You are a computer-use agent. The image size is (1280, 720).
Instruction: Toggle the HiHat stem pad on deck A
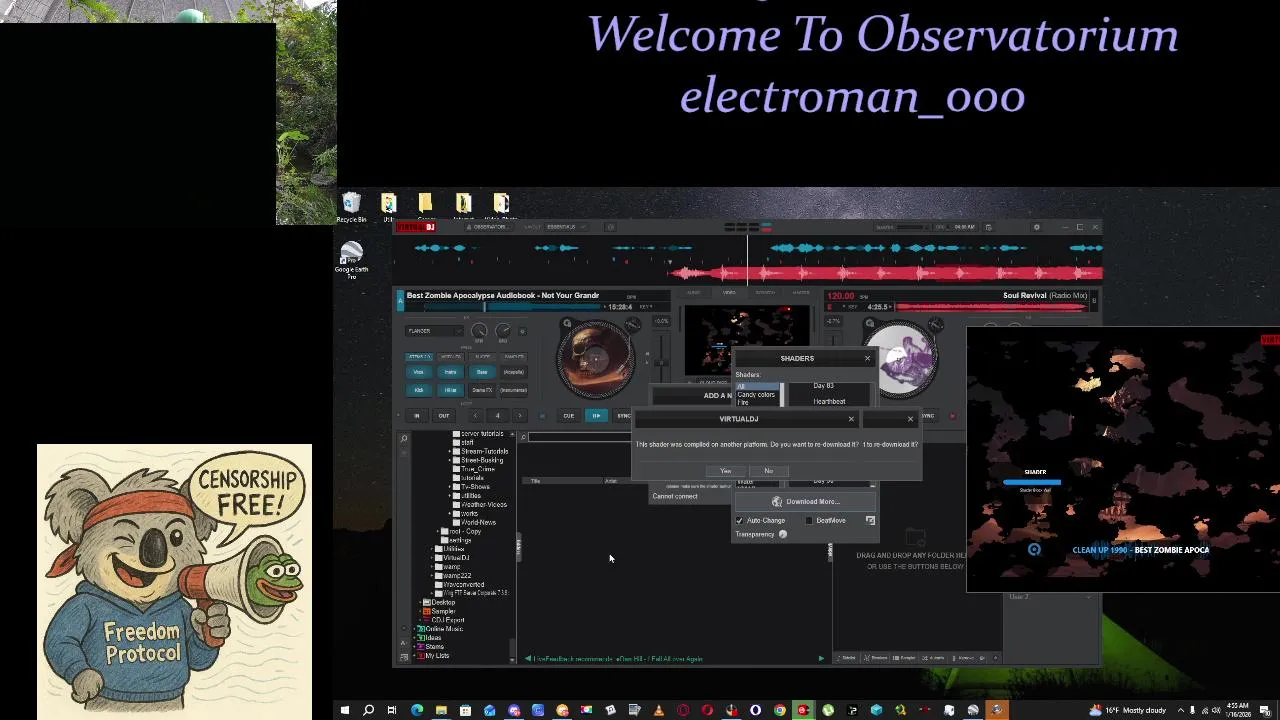click(450, 390)
